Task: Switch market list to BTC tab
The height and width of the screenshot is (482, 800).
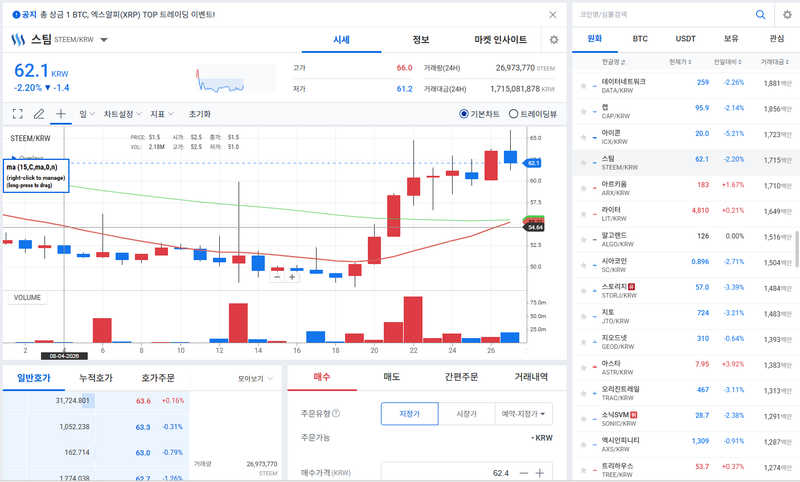Action: (640, 39)
